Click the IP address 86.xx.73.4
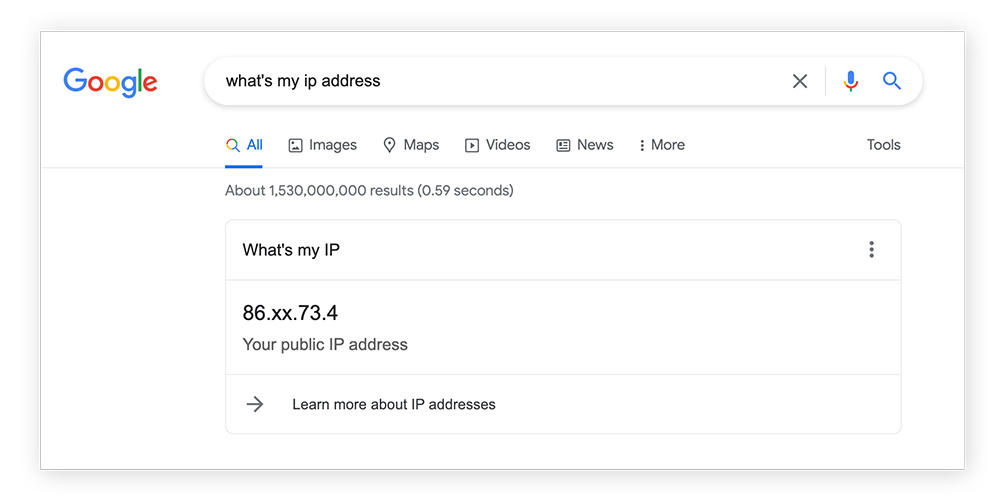This screenshot has width=1000, height=499. pyautogui.click(x=290, y=313)
